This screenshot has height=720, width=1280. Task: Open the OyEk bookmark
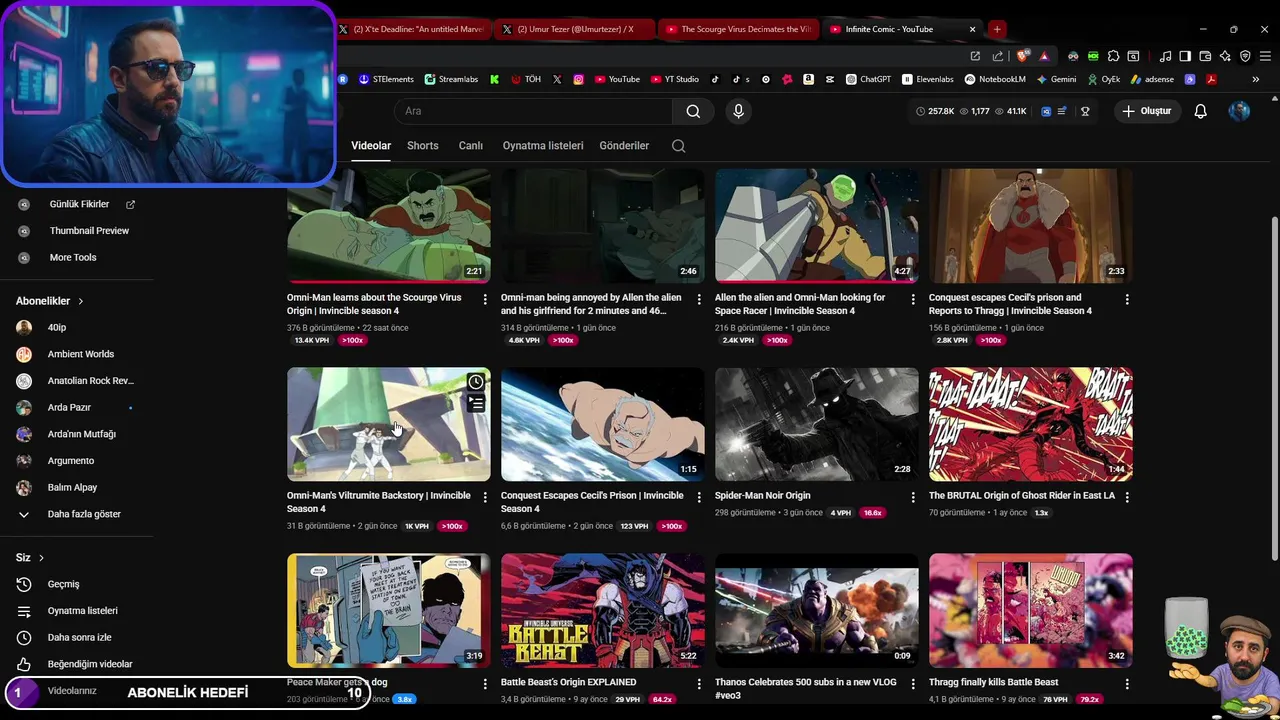point(1103,79)
